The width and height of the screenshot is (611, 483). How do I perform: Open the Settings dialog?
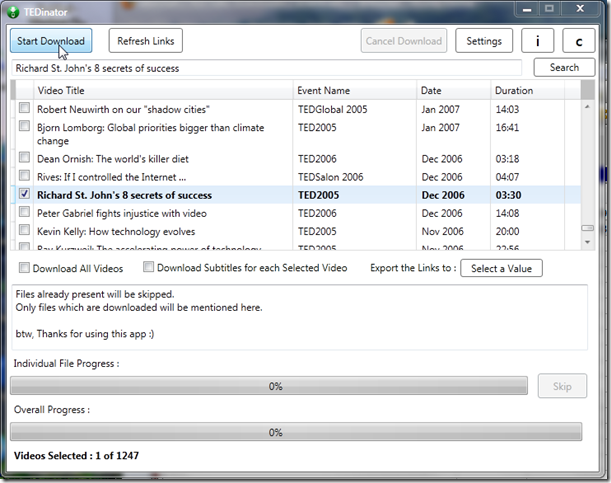[x=484, y=41]
